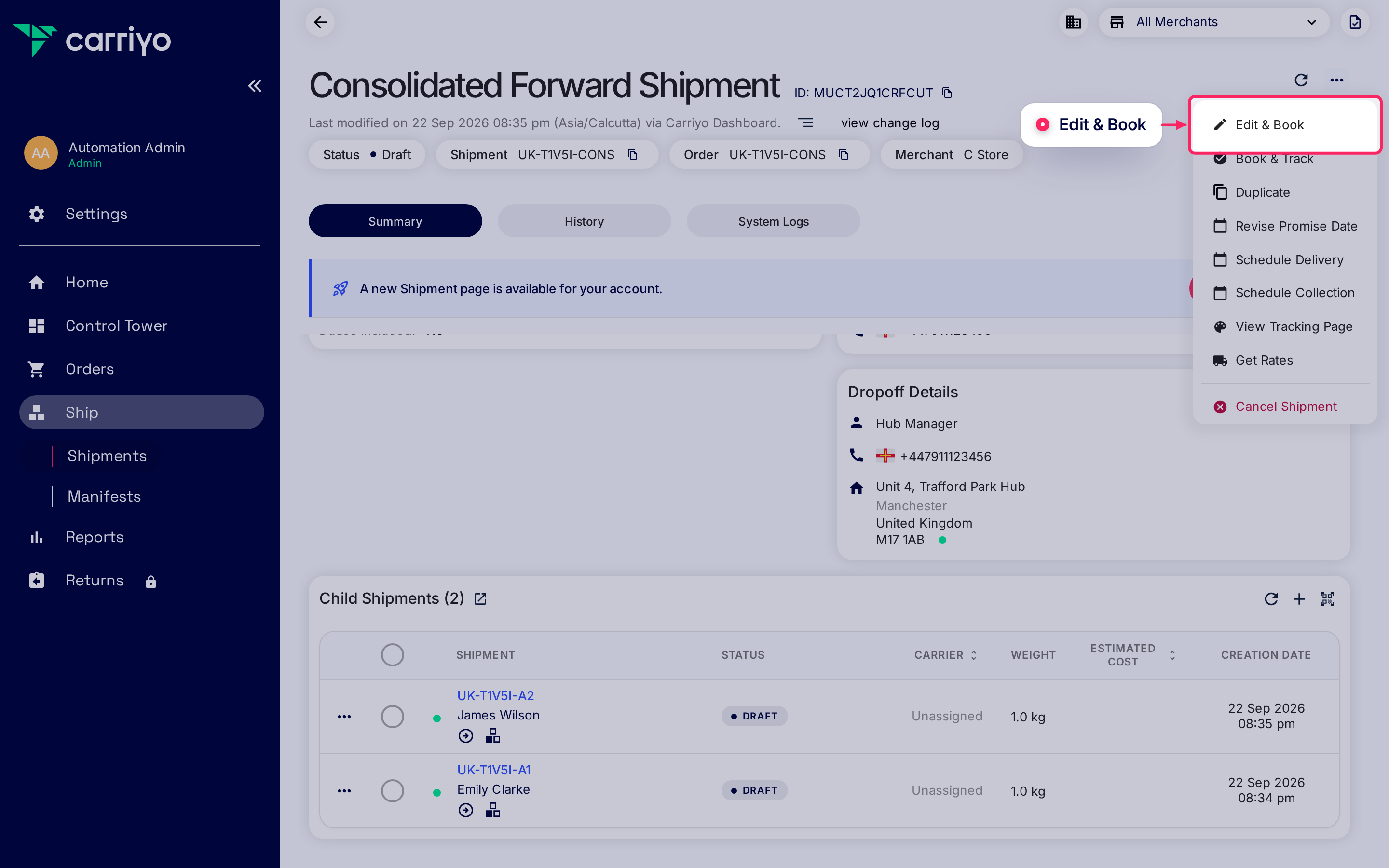This screenshot has height=868, width=1389.
Task: Select the UK-T1V5I-A2 row checkbox
Action: 393,717
